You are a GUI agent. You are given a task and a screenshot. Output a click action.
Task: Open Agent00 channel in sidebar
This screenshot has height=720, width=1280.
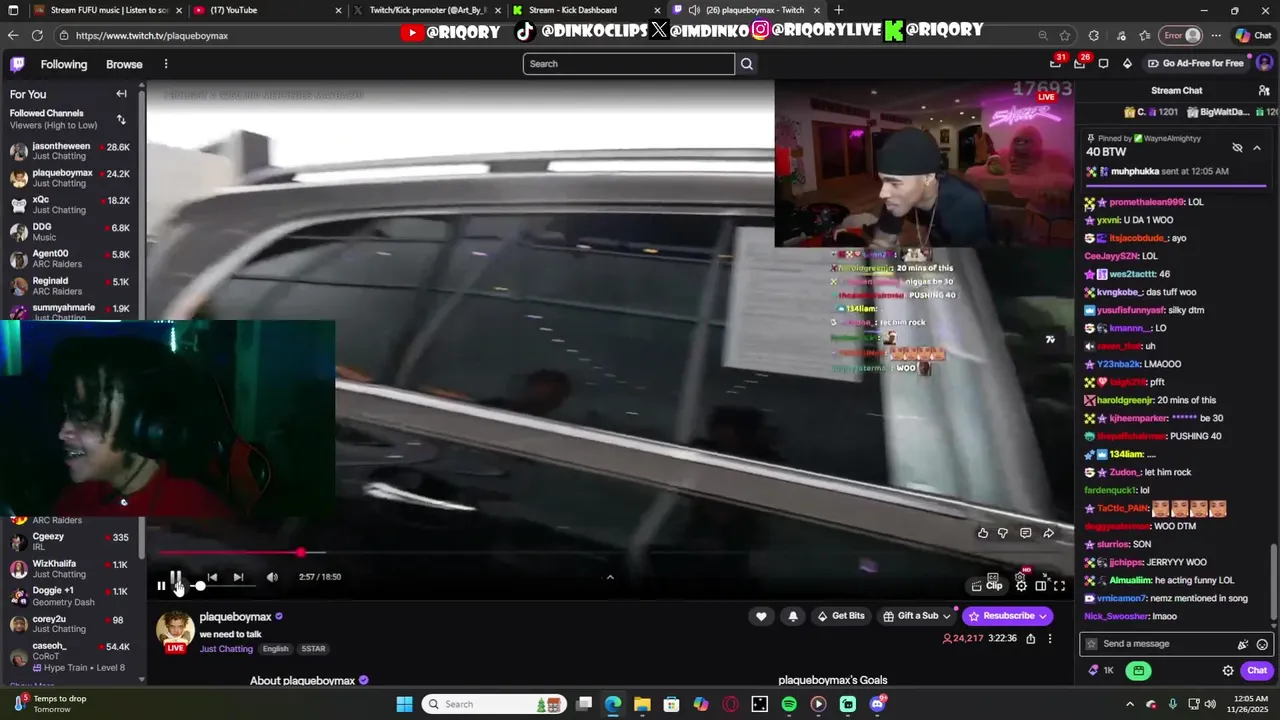70,259
